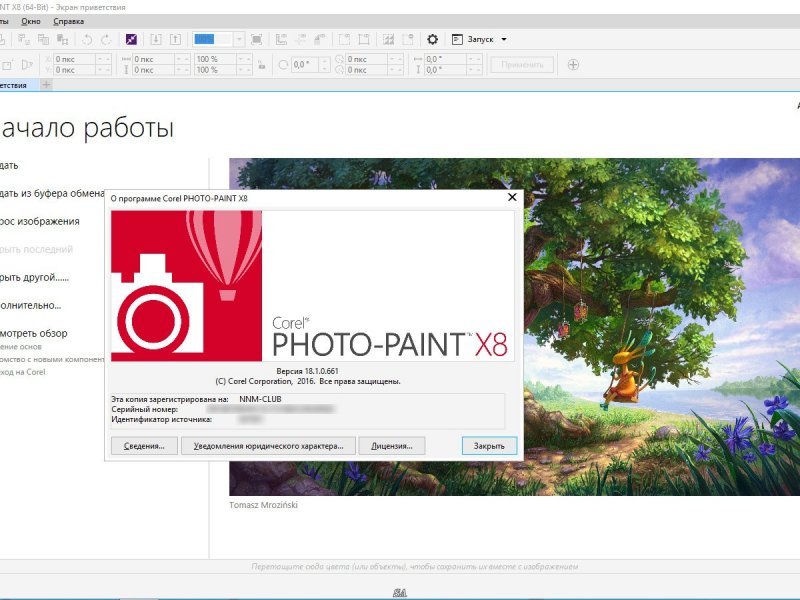Click the basics link ending 'ение основ'
The image size is (800, 600).
click(x=21, y=346)
